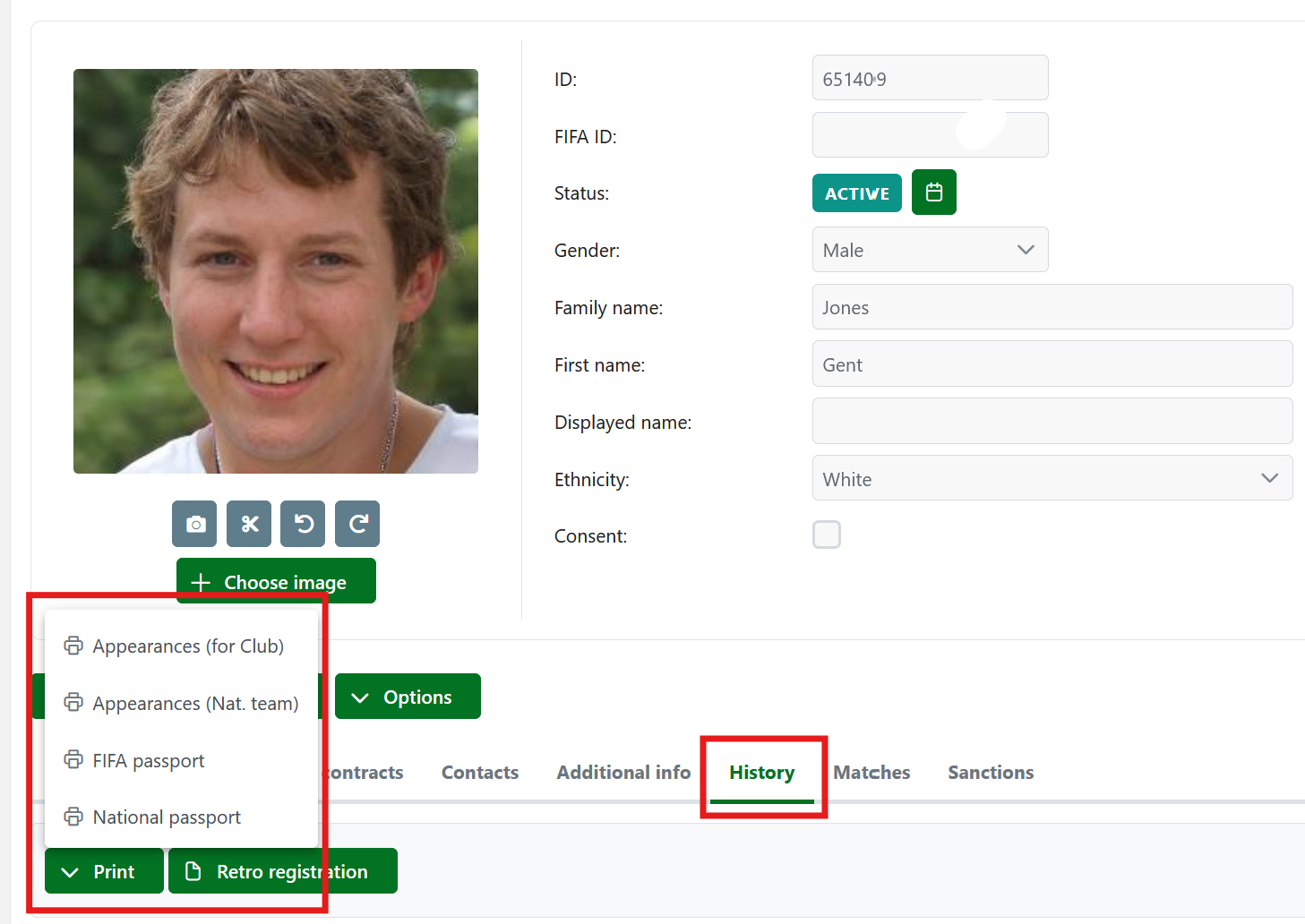Viewport: 1305px width, 924px height.
Task: Click the Retro registration button
Action: pos(283,871)
